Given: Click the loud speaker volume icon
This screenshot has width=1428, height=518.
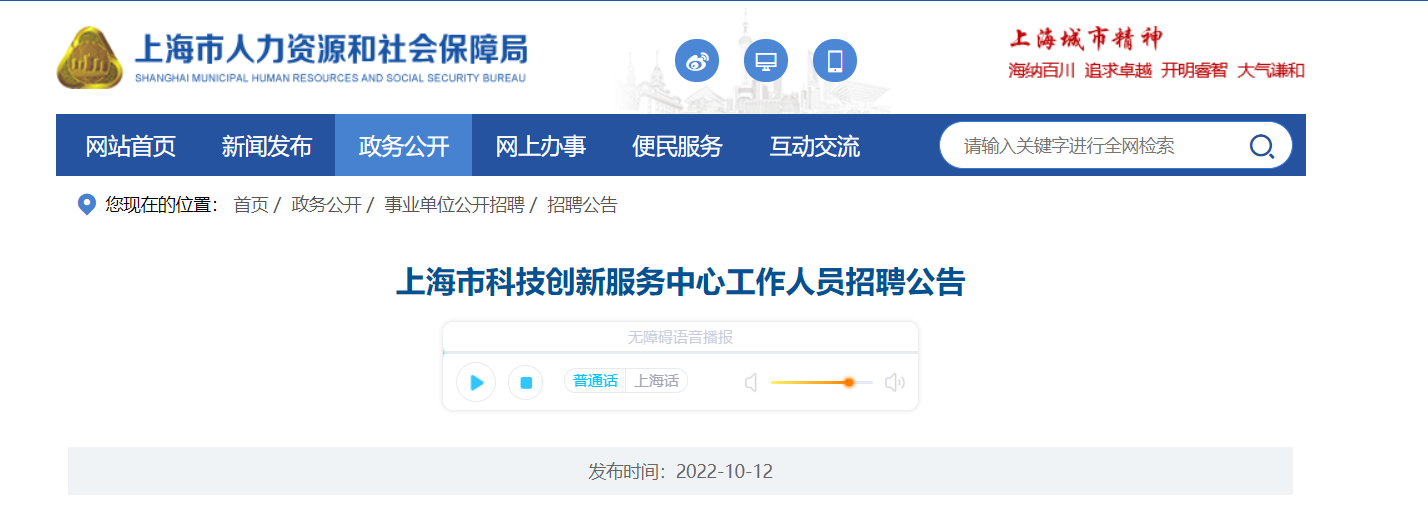Looking at the screenshot, I should pyautogui.click(x=895, y=382).
